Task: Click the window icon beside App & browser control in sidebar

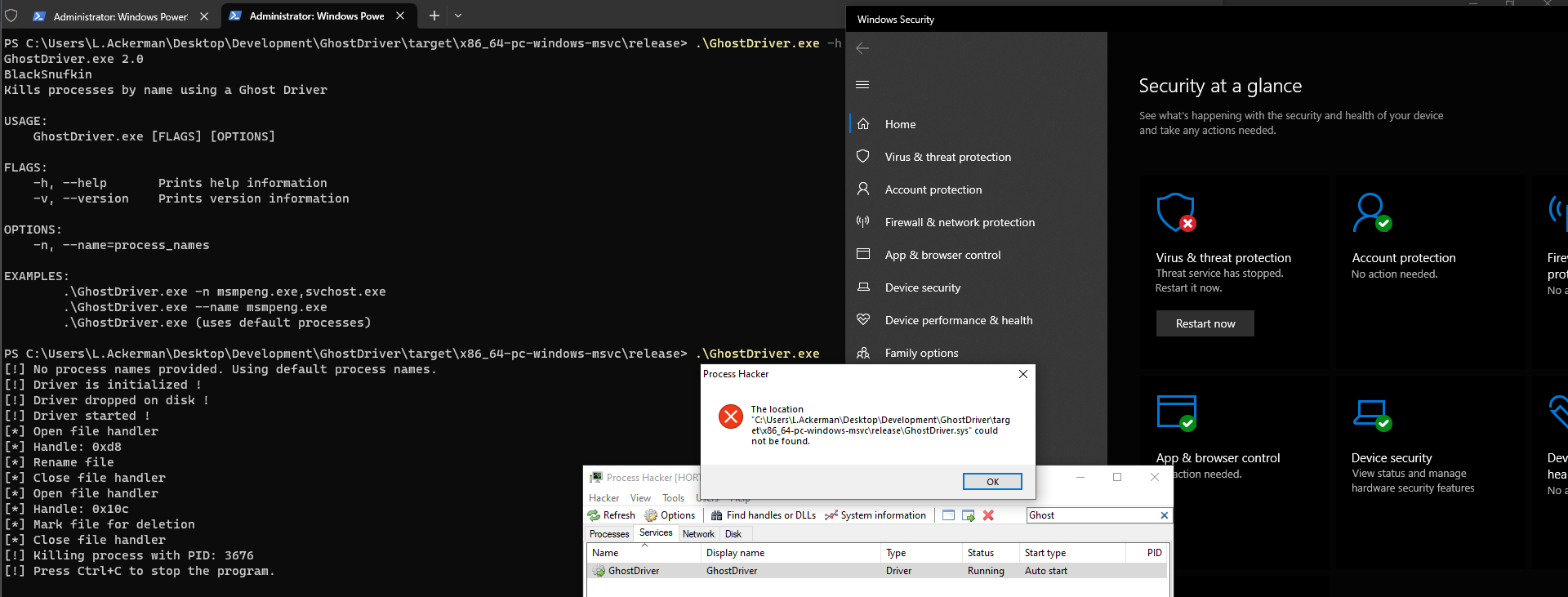Action: pyautogui.click(x=863, y=254)
